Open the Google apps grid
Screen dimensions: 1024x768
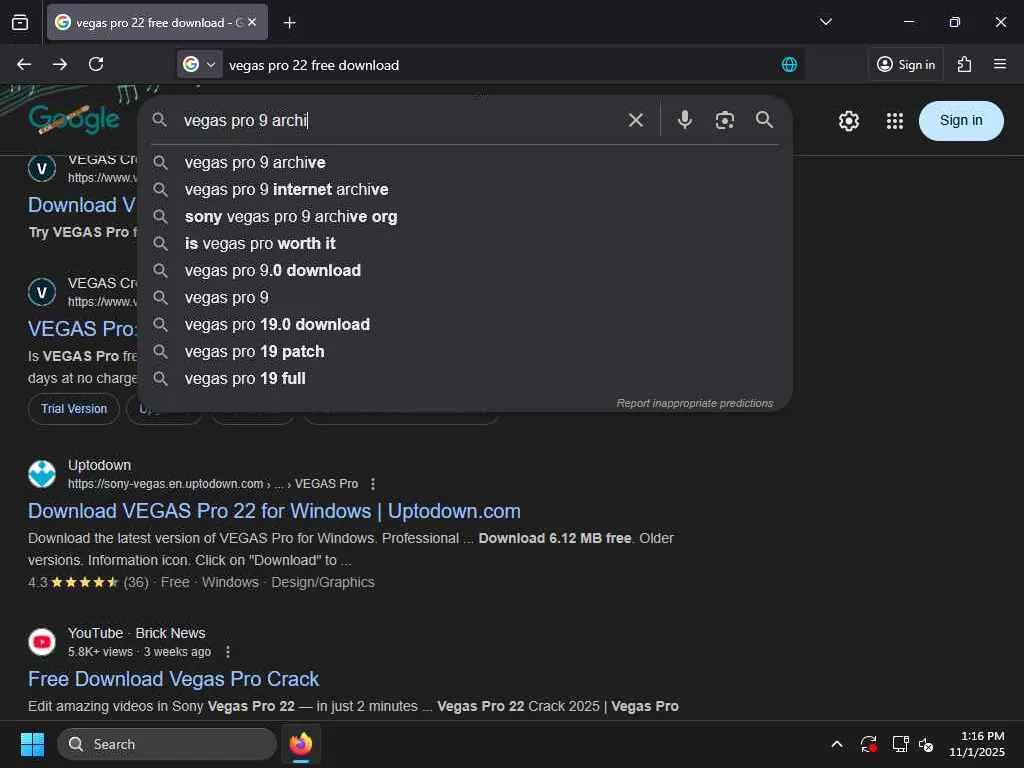click(895, 121)
